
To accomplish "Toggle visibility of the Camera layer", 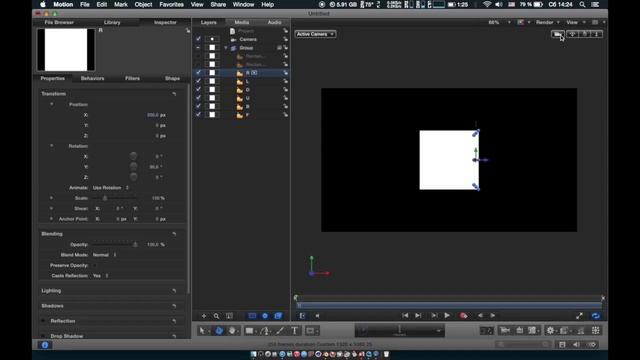I will (x=198, y=39).
